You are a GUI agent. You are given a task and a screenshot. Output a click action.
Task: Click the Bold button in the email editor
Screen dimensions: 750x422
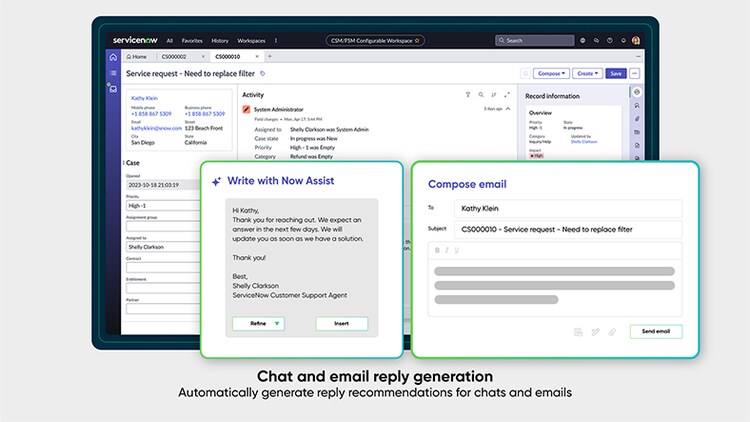tap(437, 250)
